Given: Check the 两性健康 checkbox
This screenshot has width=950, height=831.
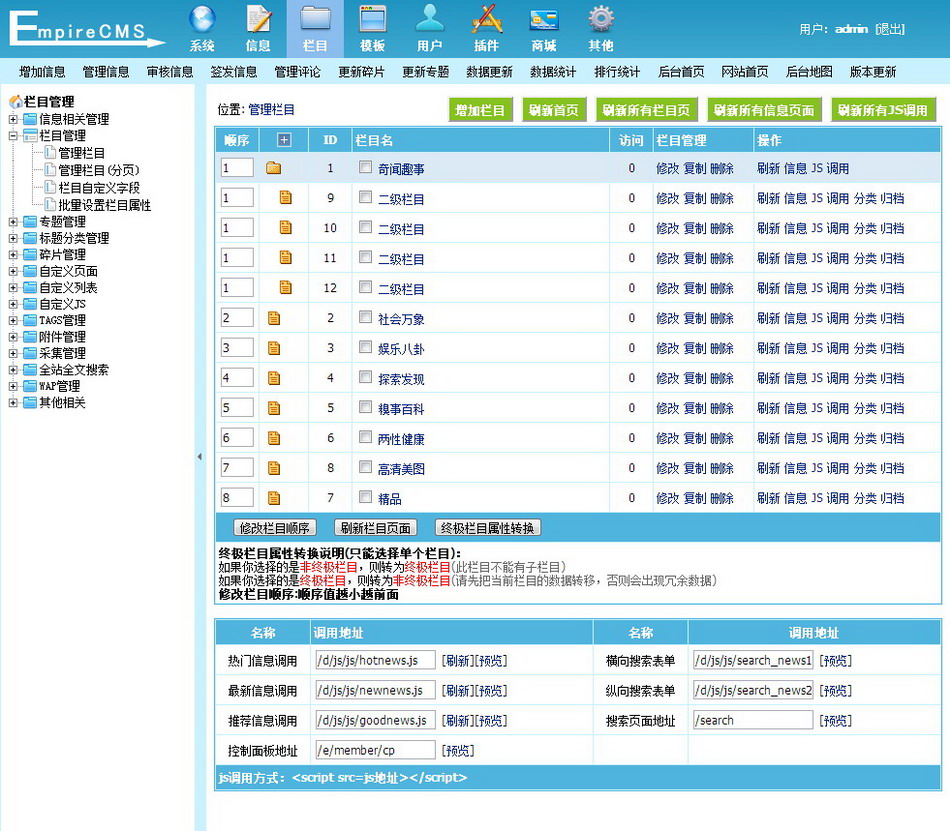Looking at the screenshot, I should click(365, 437).
